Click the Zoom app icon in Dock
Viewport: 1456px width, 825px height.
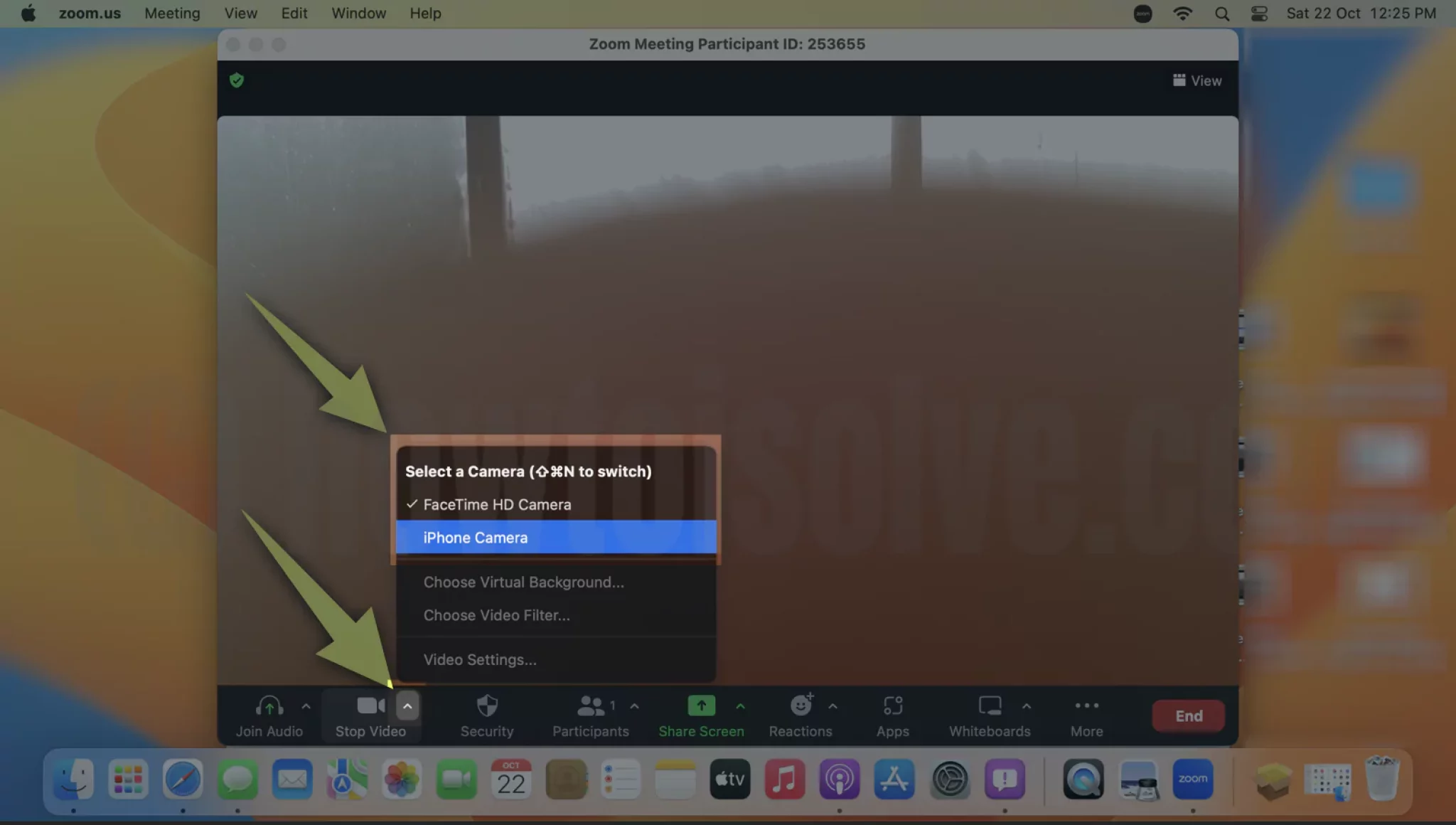tap(1193, 779)
